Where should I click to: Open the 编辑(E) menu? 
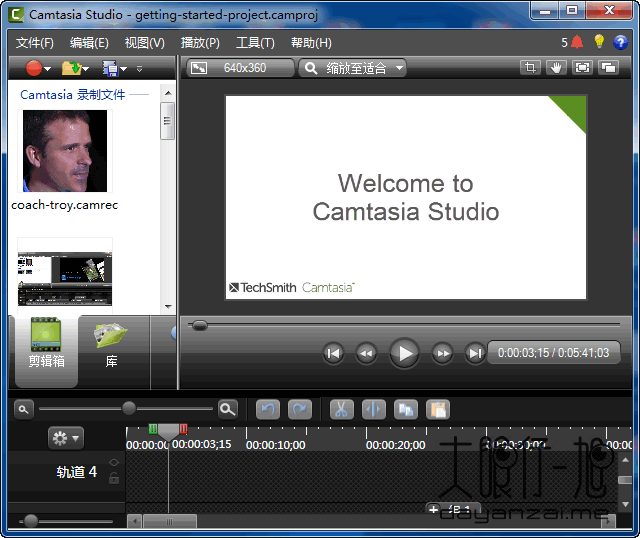(x=89, y=42)
